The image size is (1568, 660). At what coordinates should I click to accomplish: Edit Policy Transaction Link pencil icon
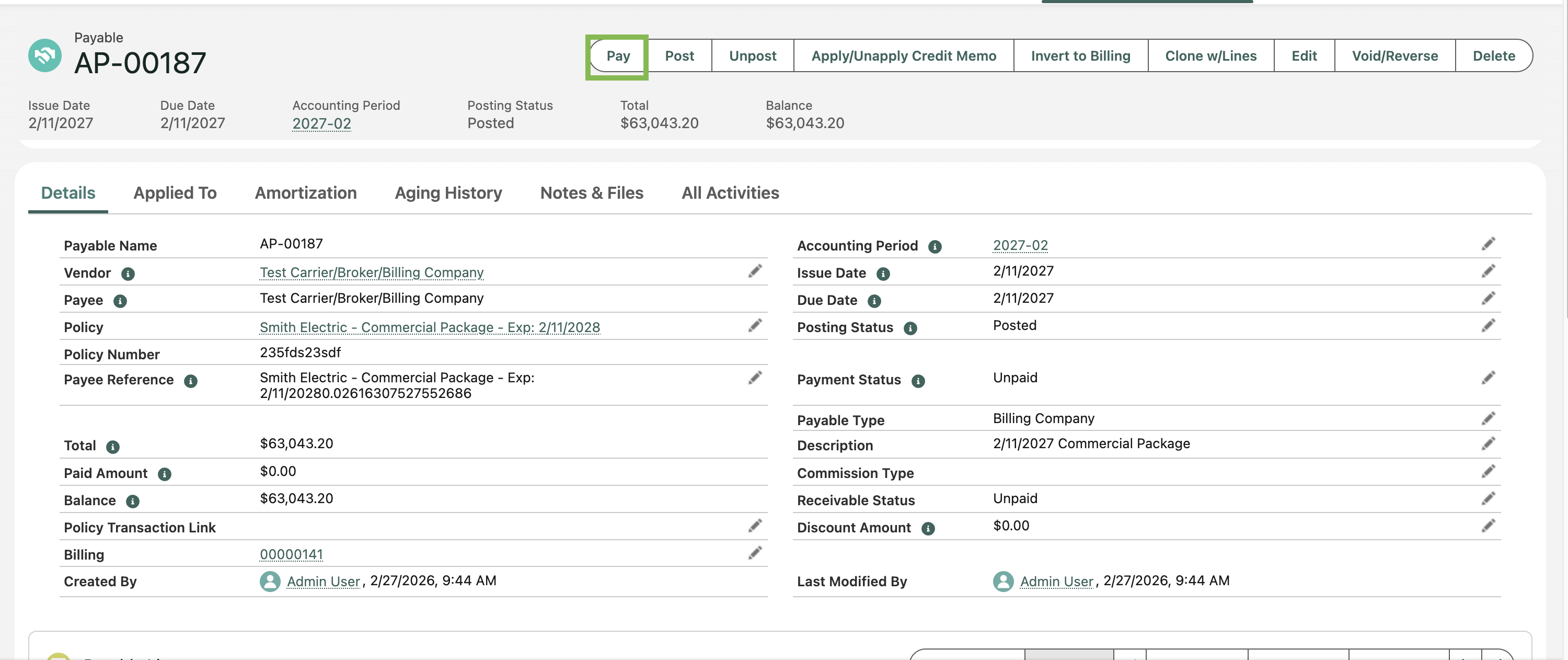(x=755, y=526)
